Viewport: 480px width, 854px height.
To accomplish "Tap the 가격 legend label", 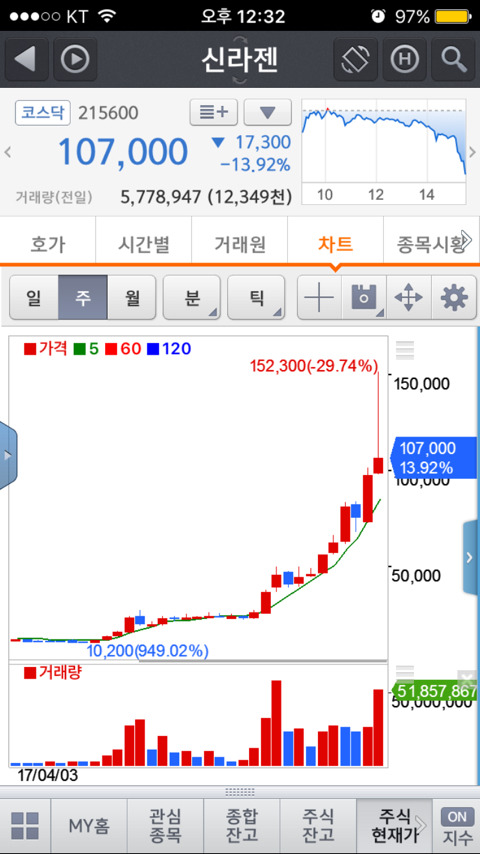I will tap(45, 349).
